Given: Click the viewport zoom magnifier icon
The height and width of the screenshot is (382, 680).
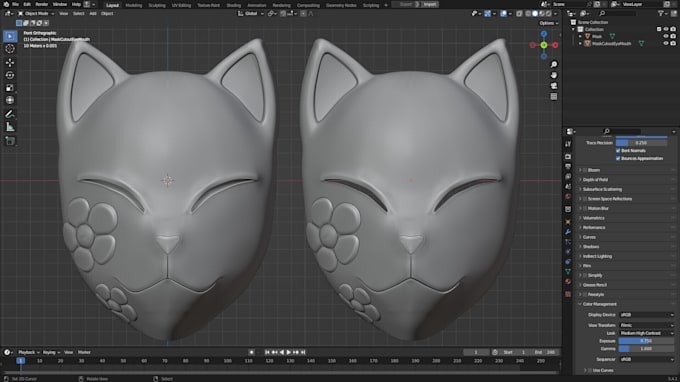Looking at the screenshot, I should coord(554,65).
